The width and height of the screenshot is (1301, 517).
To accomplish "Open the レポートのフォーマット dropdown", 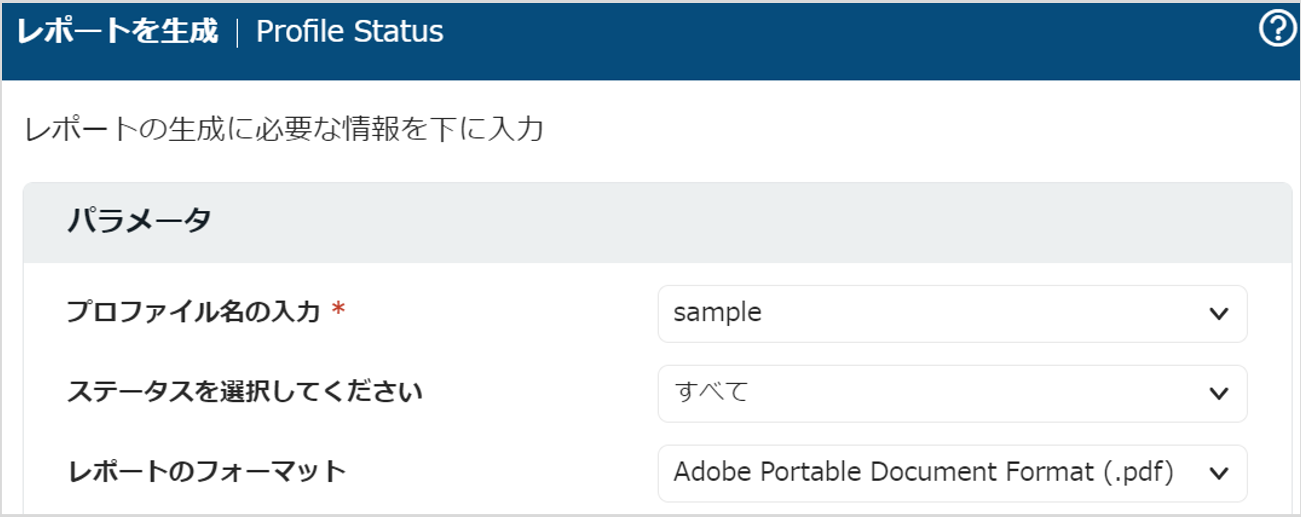I will [951, 473].
